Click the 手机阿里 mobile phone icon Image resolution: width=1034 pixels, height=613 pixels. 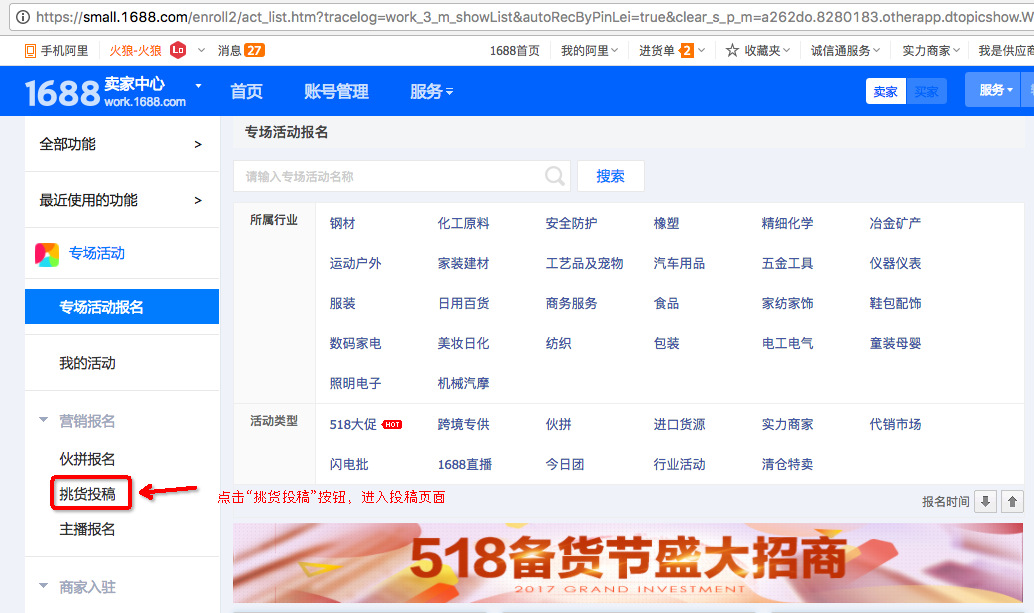tap(30, 49)
